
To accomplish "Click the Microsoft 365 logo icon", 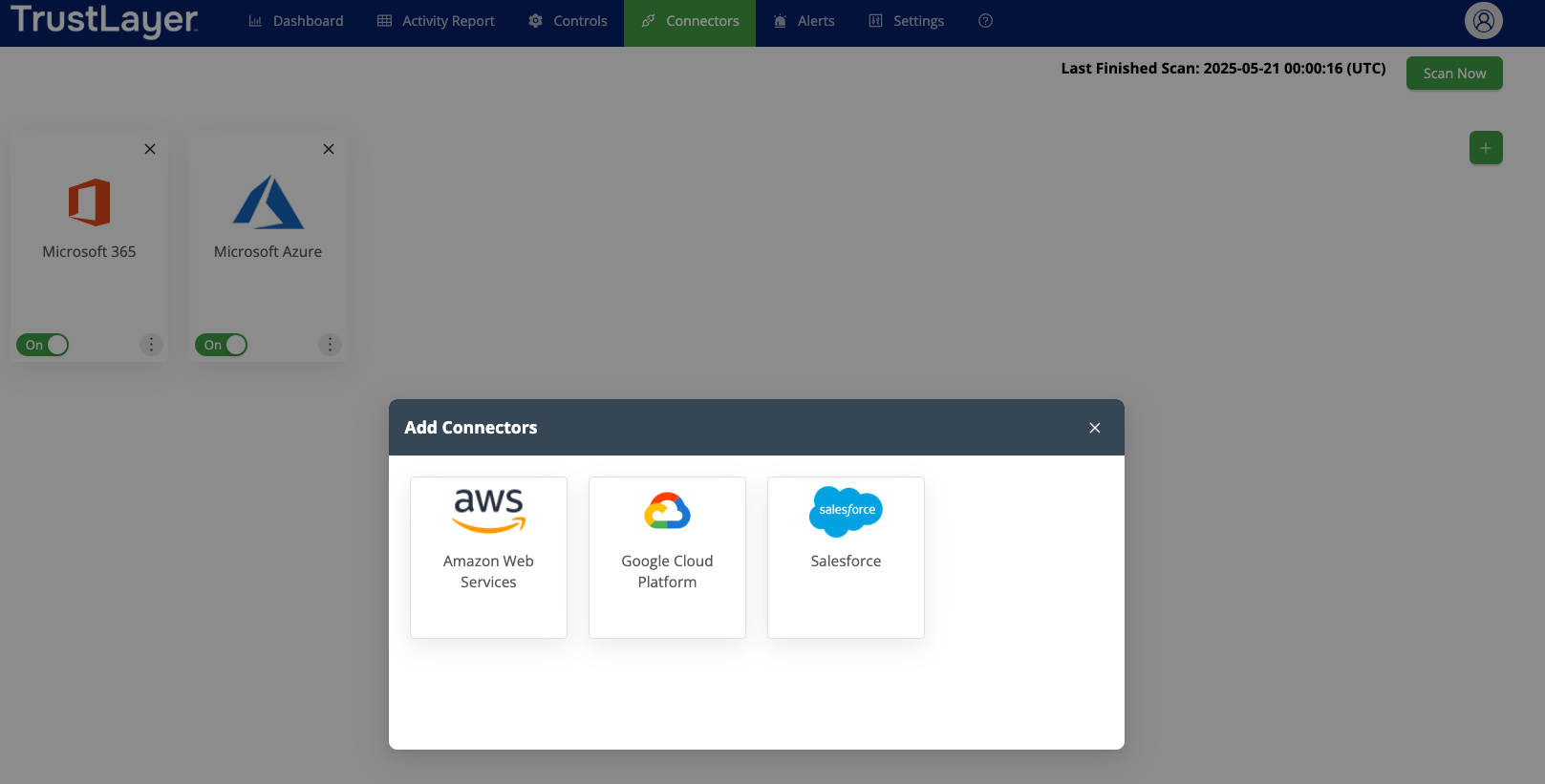I will (x=89, y=202).
